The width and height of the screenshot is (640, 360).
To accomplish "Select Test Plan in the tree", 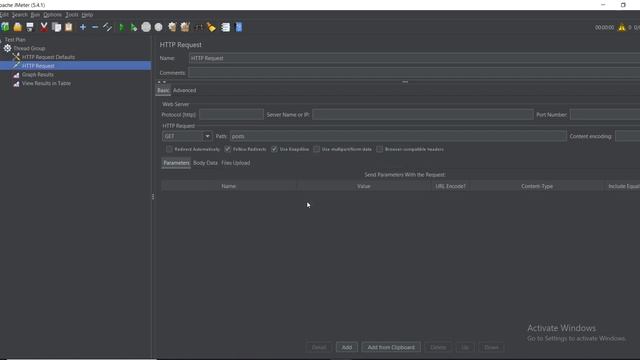I will click(x=15, y=40).
